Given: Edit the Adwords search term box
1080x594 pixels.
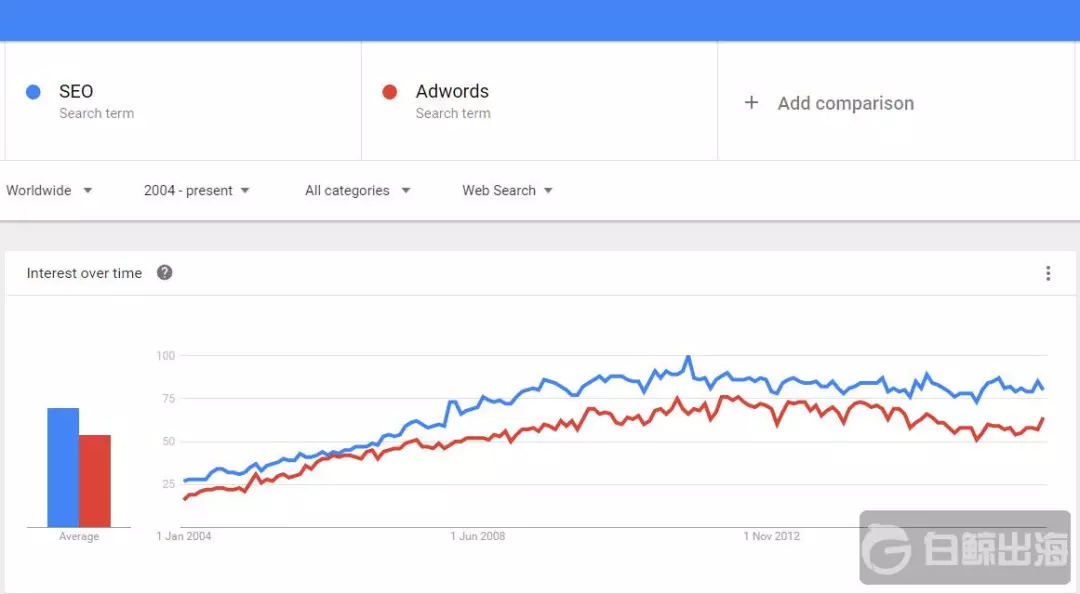Looking at the screenshot, I should point(539,101).
